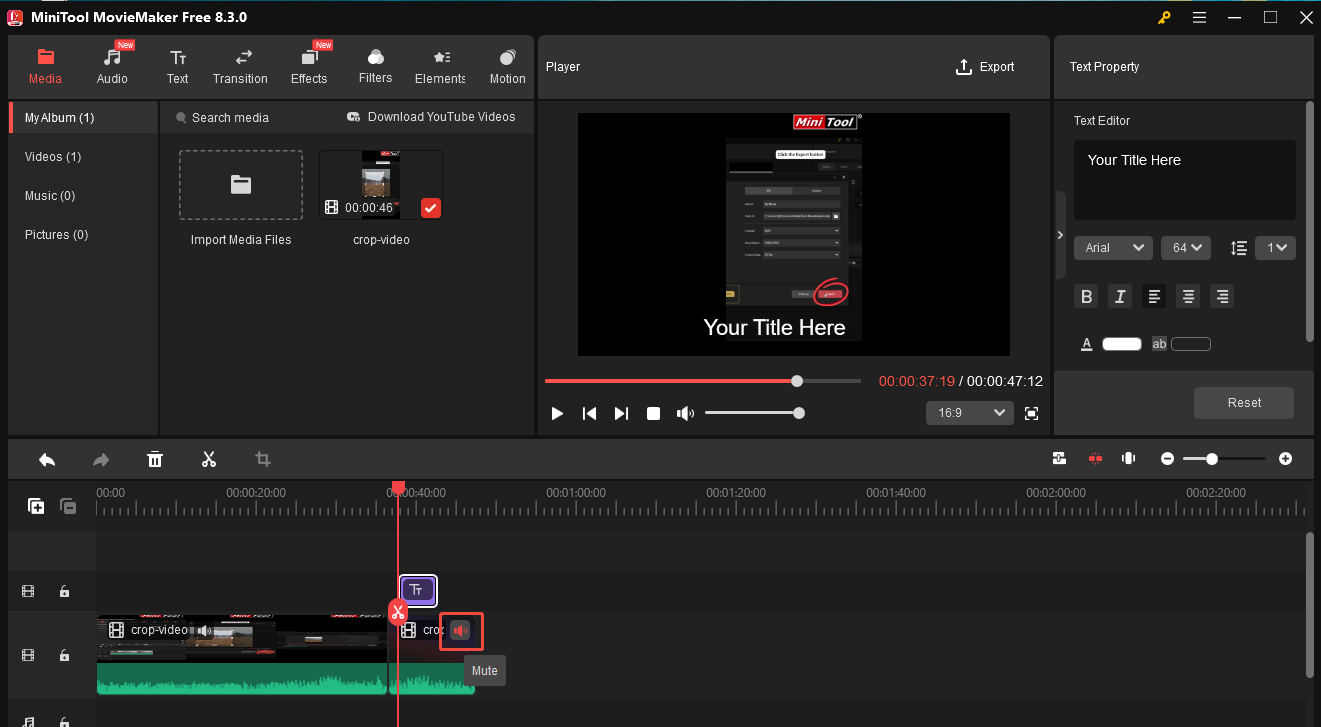Open the Text tab

[x=178, y=67]
